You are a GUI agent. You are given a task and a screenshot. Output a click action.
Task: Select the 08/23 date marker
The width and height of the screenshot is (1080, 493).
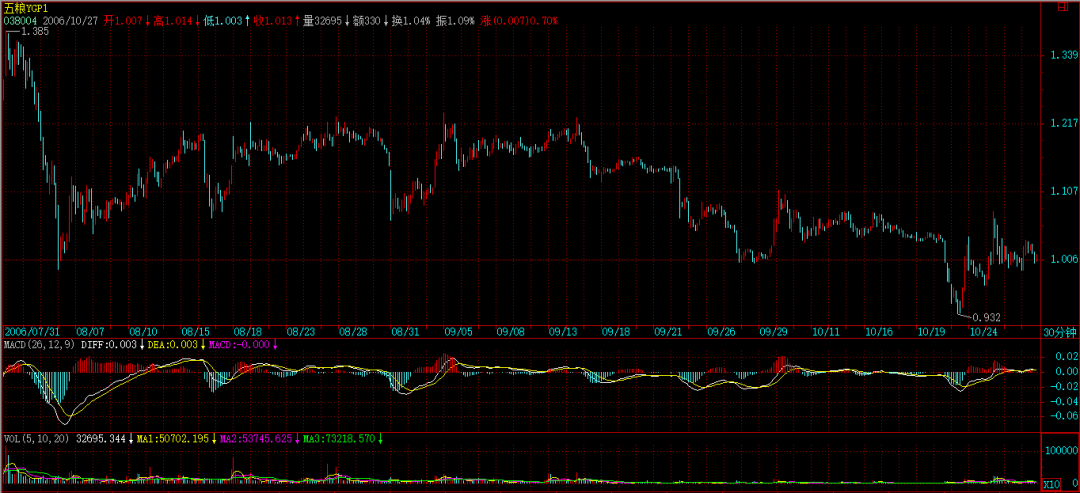coord(301,331)
